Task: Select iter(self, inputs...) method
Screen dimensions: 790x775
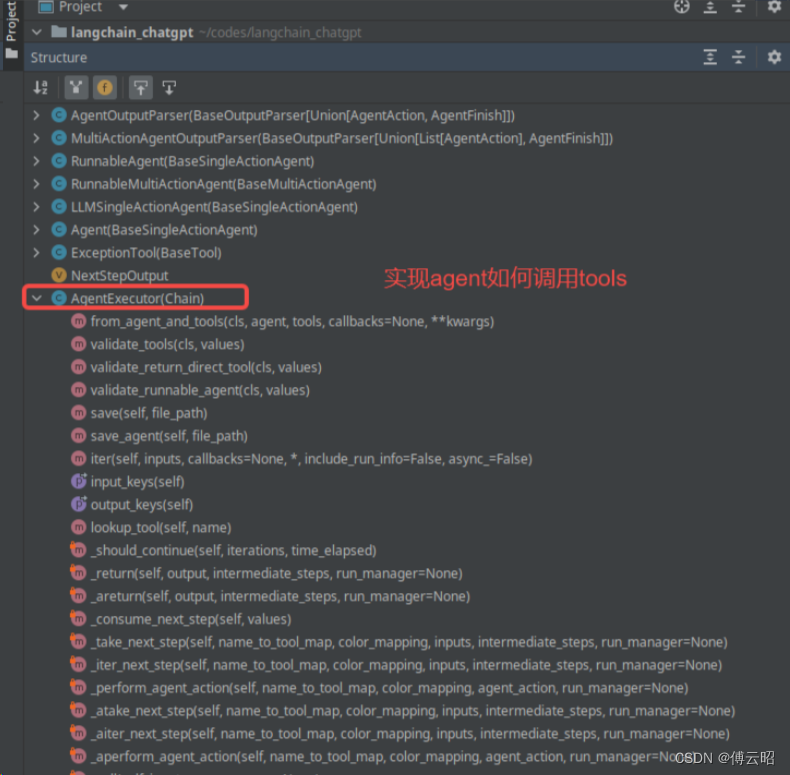Action: 311,459
